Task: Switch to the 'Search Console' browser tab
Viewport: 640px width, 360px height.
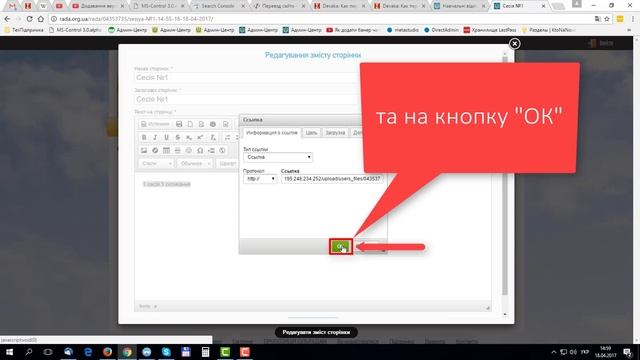Action: (219, 6)
